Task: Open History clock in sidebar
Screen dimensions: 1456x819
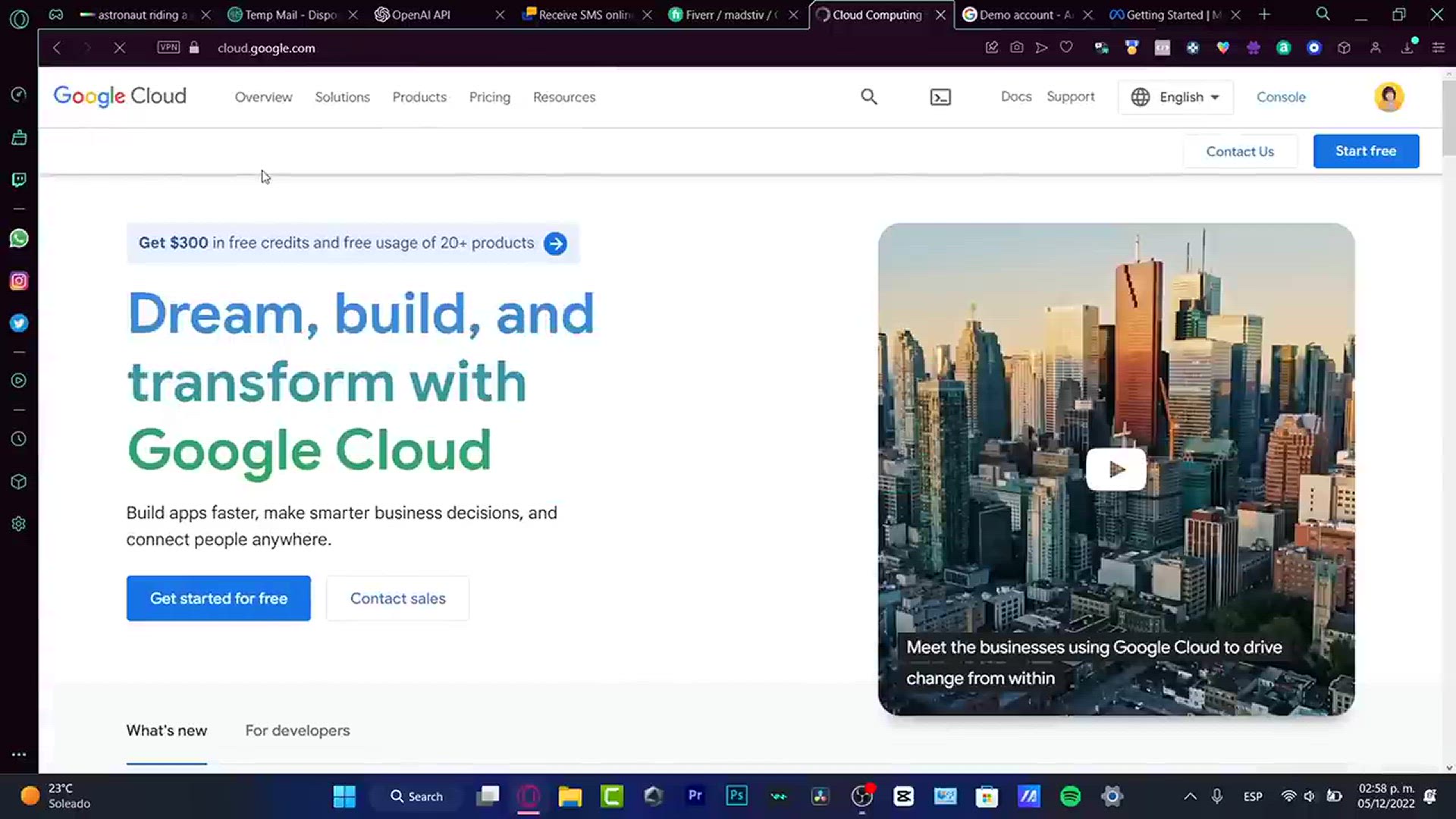Action: (x=19, y=439)
